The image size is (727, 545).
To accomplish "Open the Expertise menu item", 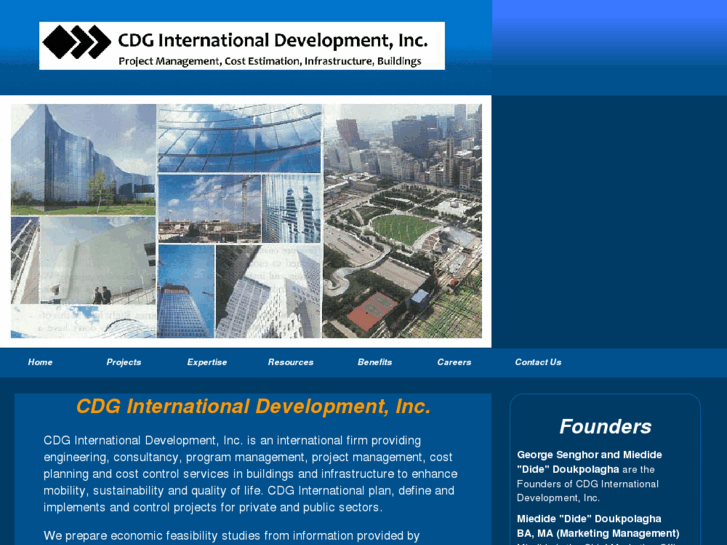I will point(207,362).
